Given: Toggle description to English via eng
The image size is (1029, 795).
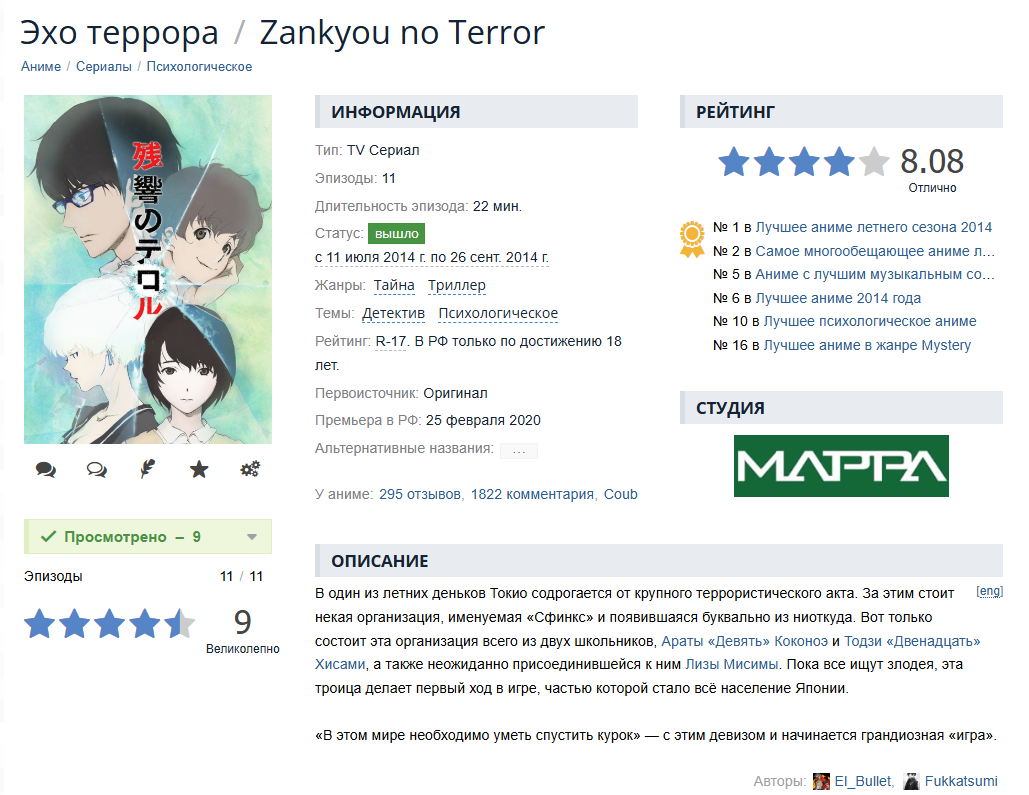Looking at the screenshot, I should tap(990, 591).
